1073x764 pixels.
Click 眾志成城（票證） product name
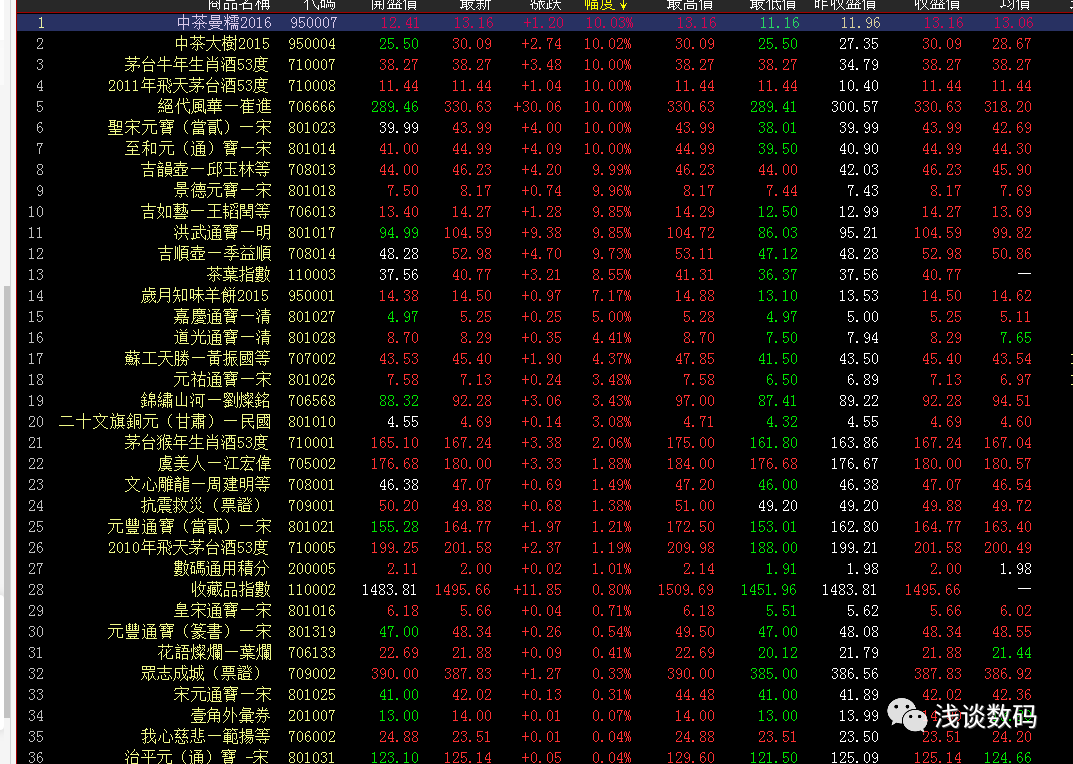(202, 674)
